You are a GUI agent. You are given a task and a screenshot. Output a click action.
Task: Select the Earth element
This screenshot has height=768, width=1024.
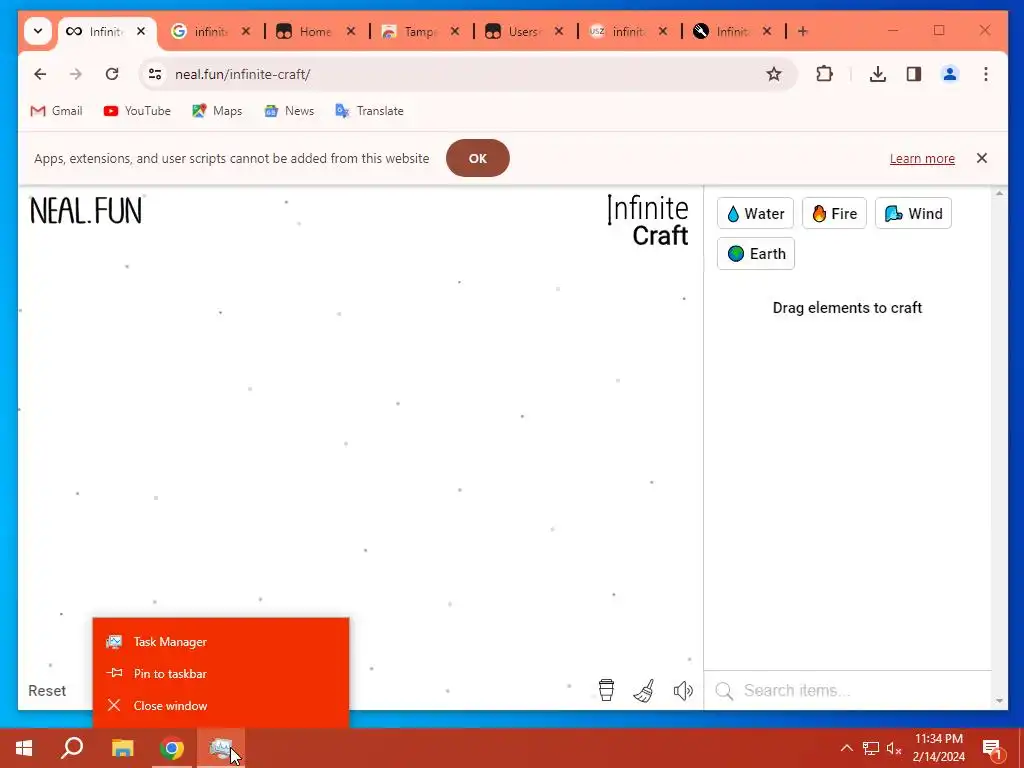click(x=756, y=253)
